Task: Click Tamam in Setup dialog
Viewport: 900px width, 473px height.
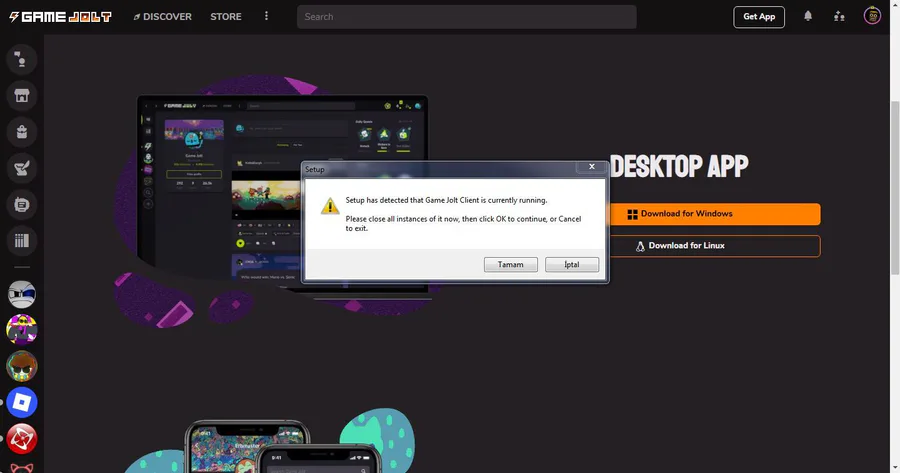Action: tap(511, 265)
